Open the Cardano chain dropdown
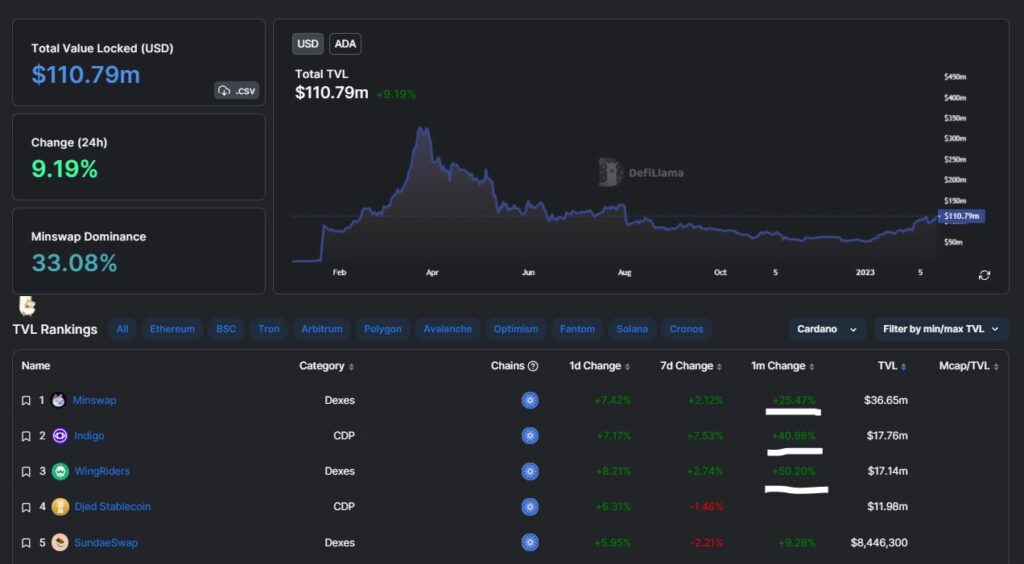Screen dimensions: 1024x564 pos(827,329)
